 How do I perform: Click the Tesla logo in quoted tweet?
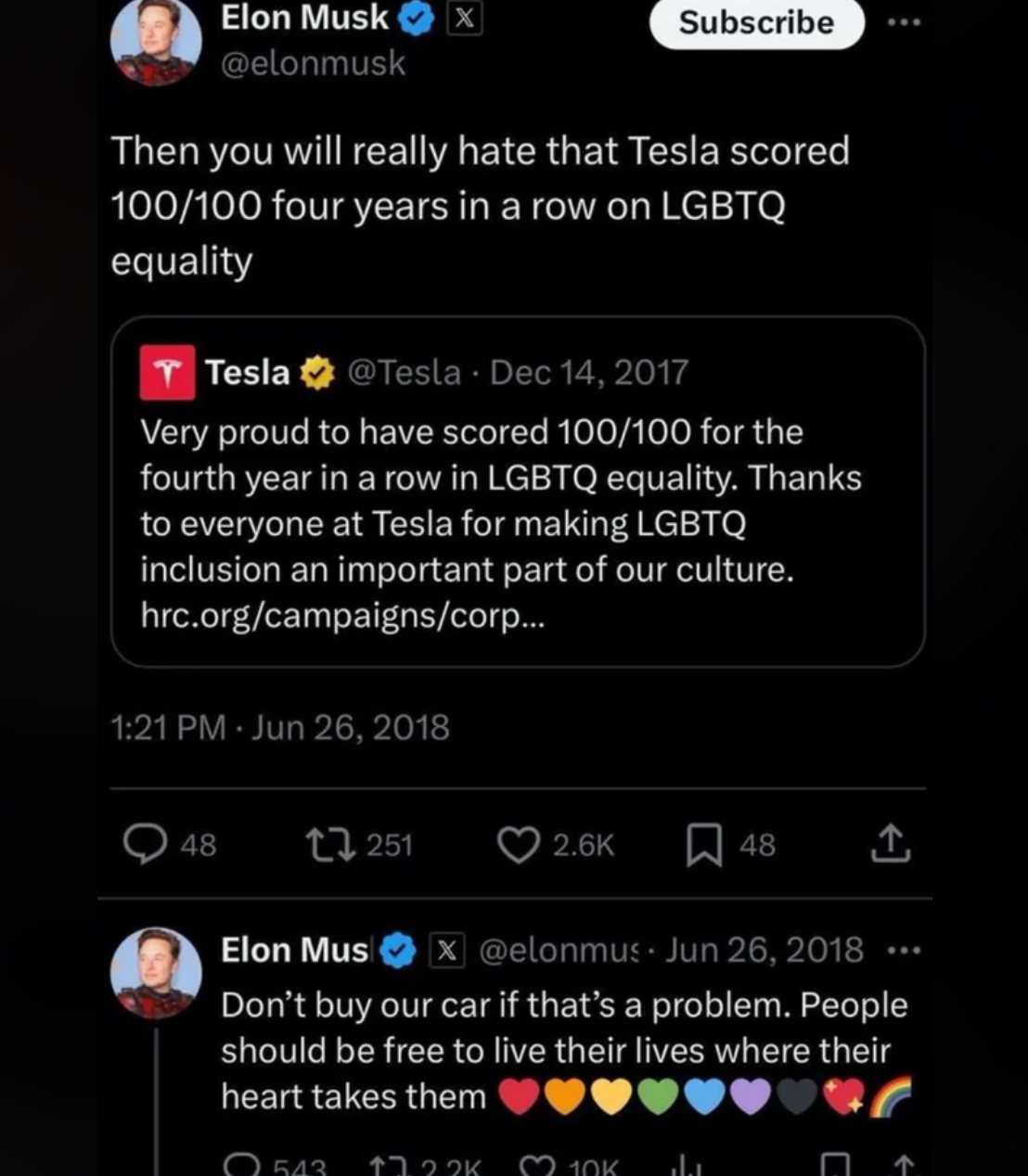click(167, 372)
